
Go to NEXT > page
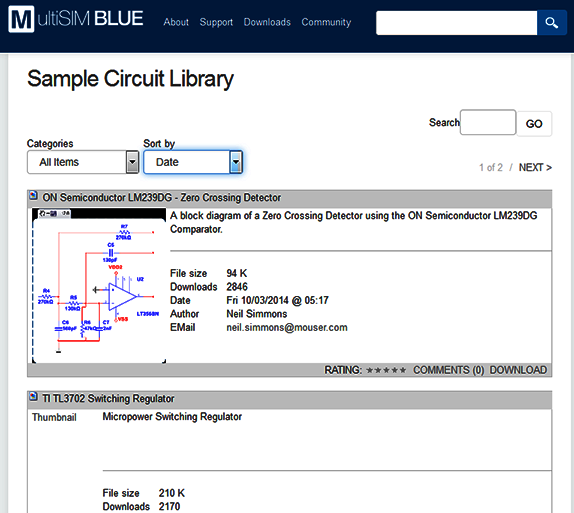point(535,167)
